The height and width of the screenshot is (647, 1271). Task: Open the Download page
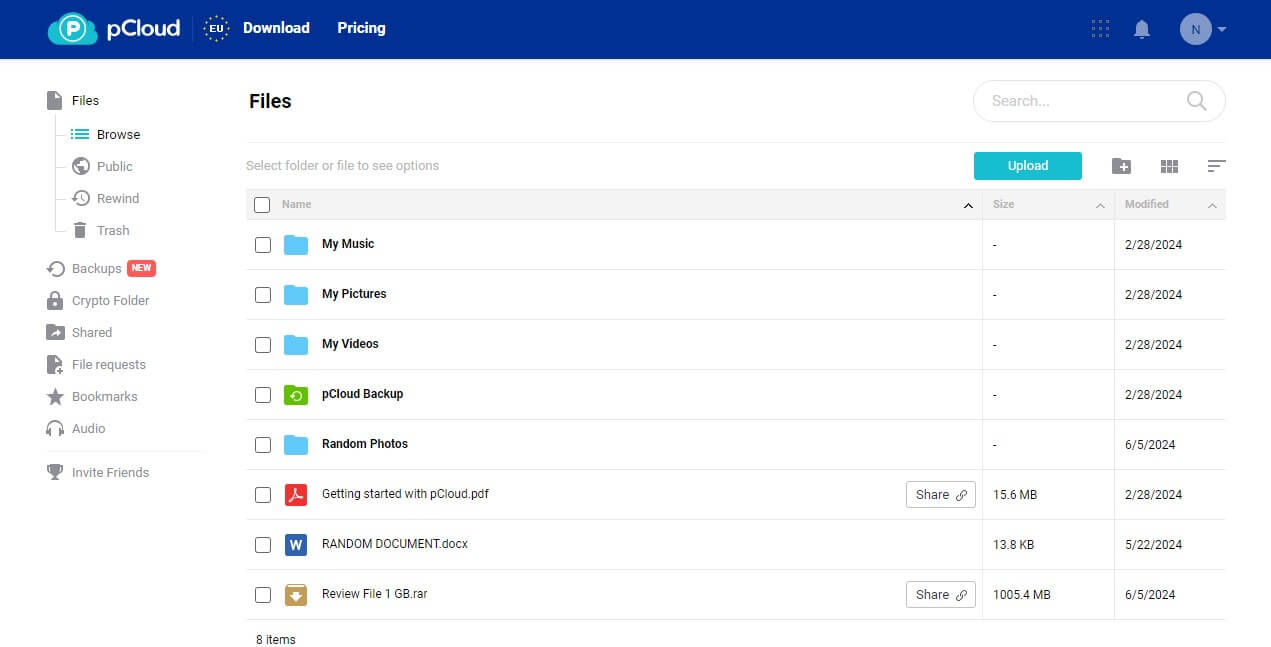click(x=276, y=28)
